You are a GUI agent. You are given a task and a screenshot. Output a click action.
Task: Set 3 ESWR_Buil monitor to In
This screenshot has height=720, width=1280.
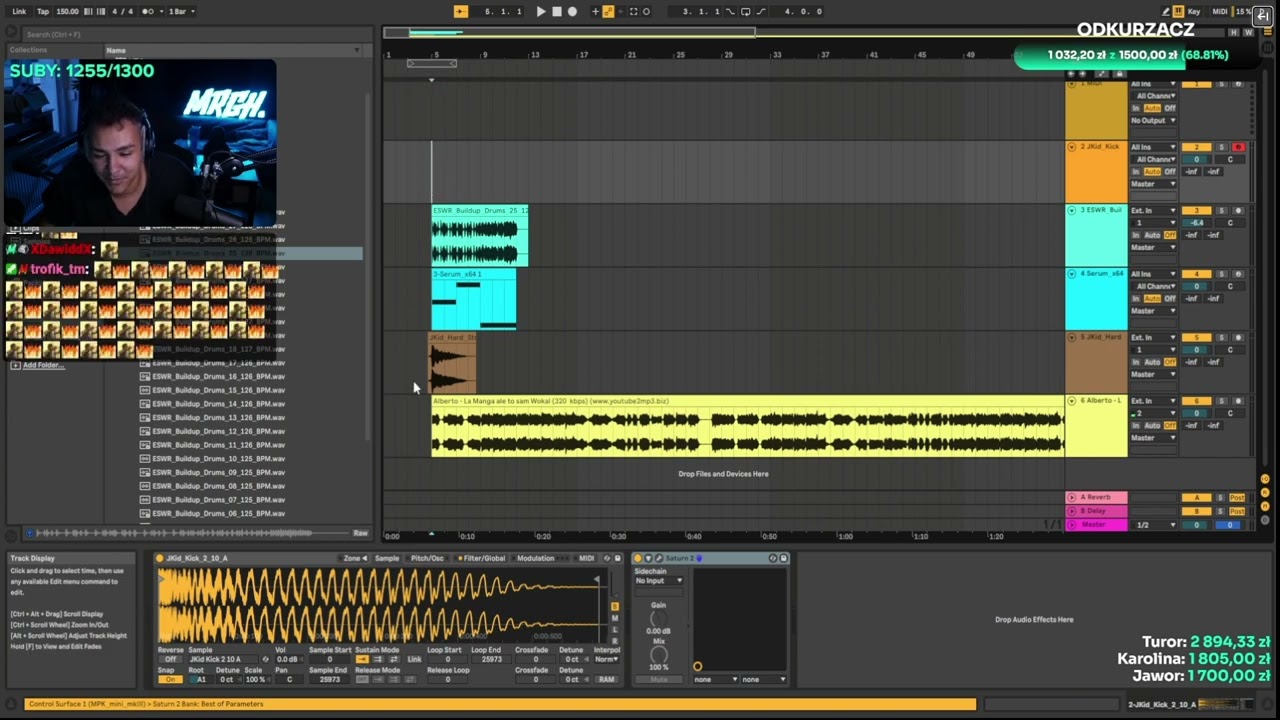tap(1136, 235)
